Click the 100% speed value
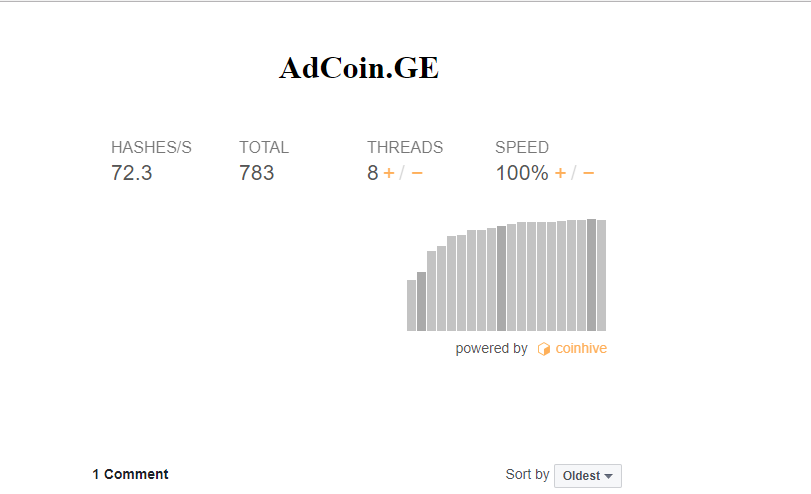Image resolution: width=811 pixels, height=494 pixels. tap(522, 173)
